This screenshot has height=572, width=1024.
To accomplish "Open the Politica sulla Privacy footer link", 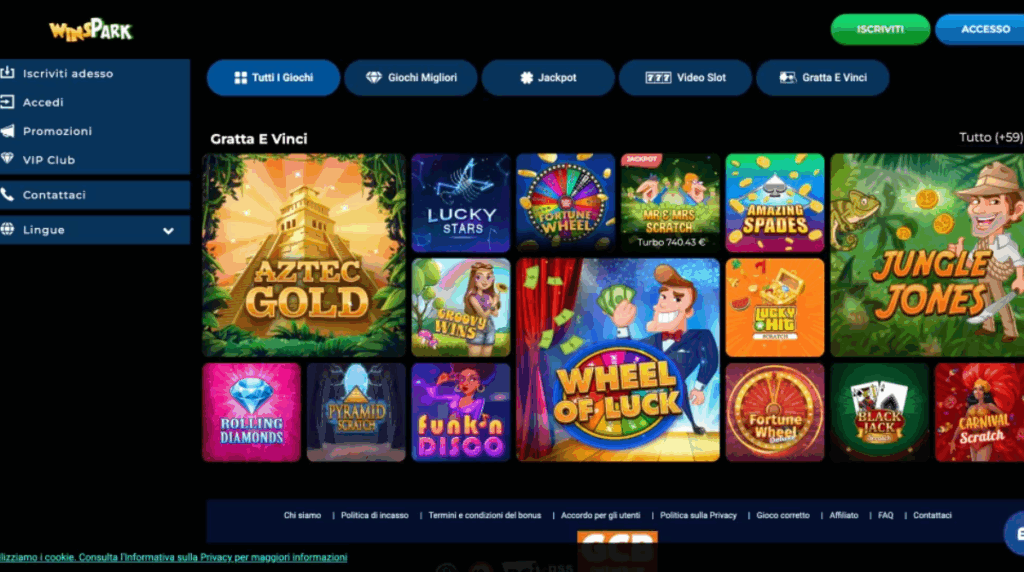I will coord(698,515).
